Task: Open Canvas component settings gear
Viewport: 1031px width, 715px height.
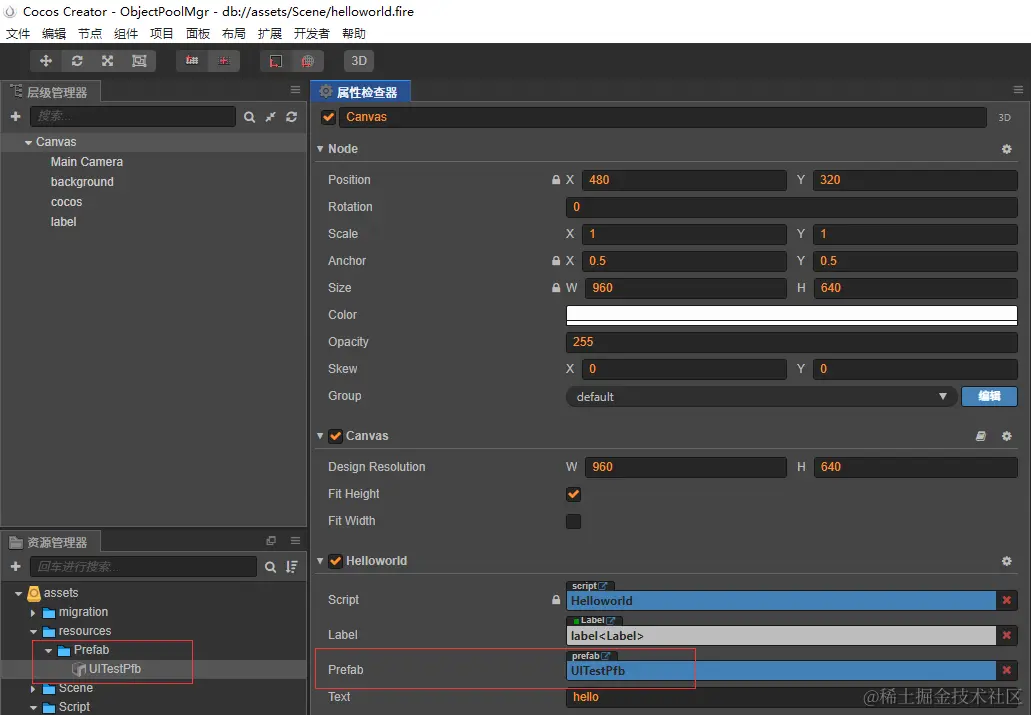Action: tap(1007, 436)
